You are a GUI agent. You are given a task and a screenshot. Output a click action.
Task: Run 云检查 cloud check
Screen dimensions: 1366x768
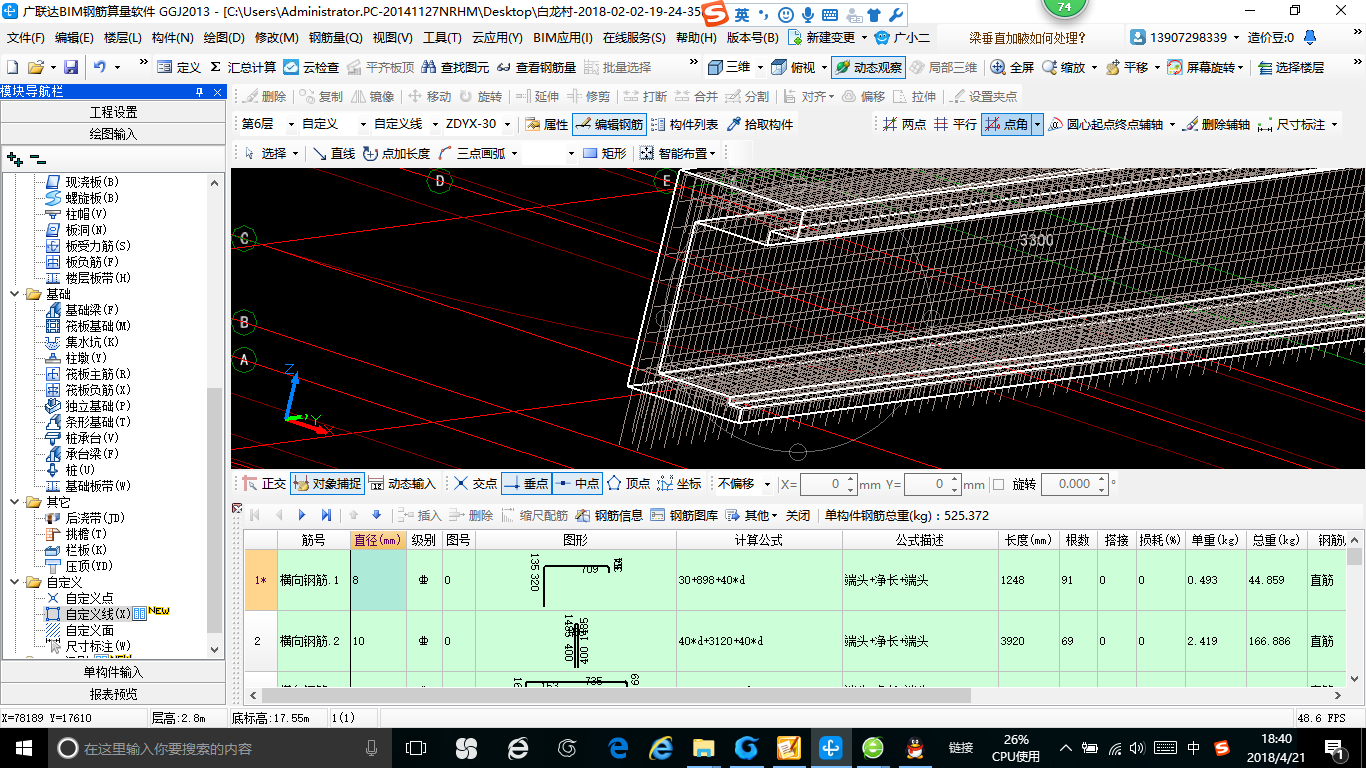click(x=311, y=67)
